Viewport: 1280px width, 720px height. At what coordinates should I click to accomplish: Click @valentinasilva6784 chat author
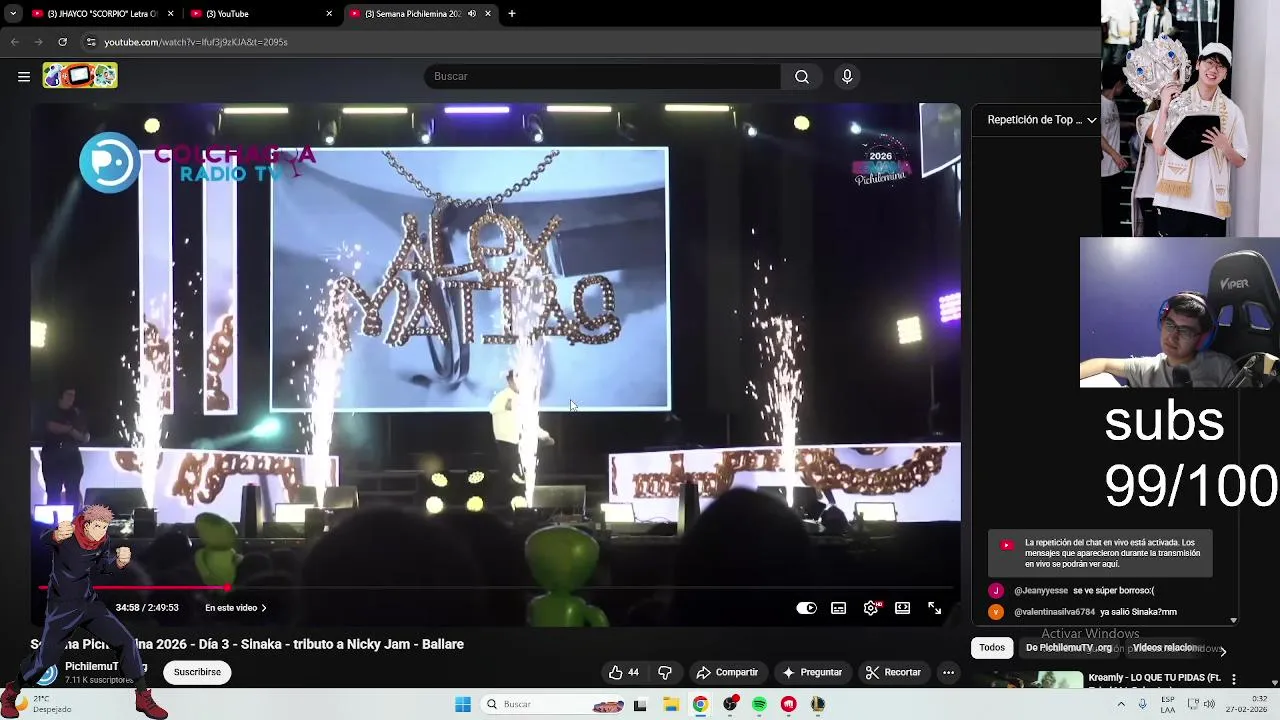click(x=1054, y=612)
